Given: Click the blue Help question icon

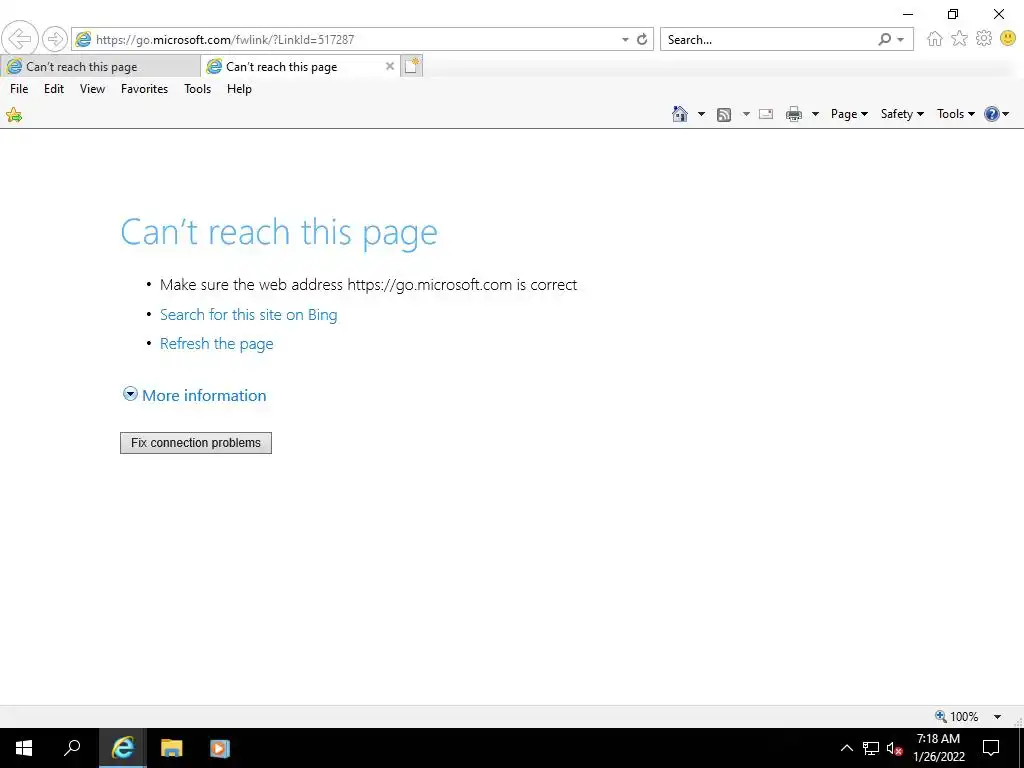Looking at the screenshot, I should click(991, 114).
